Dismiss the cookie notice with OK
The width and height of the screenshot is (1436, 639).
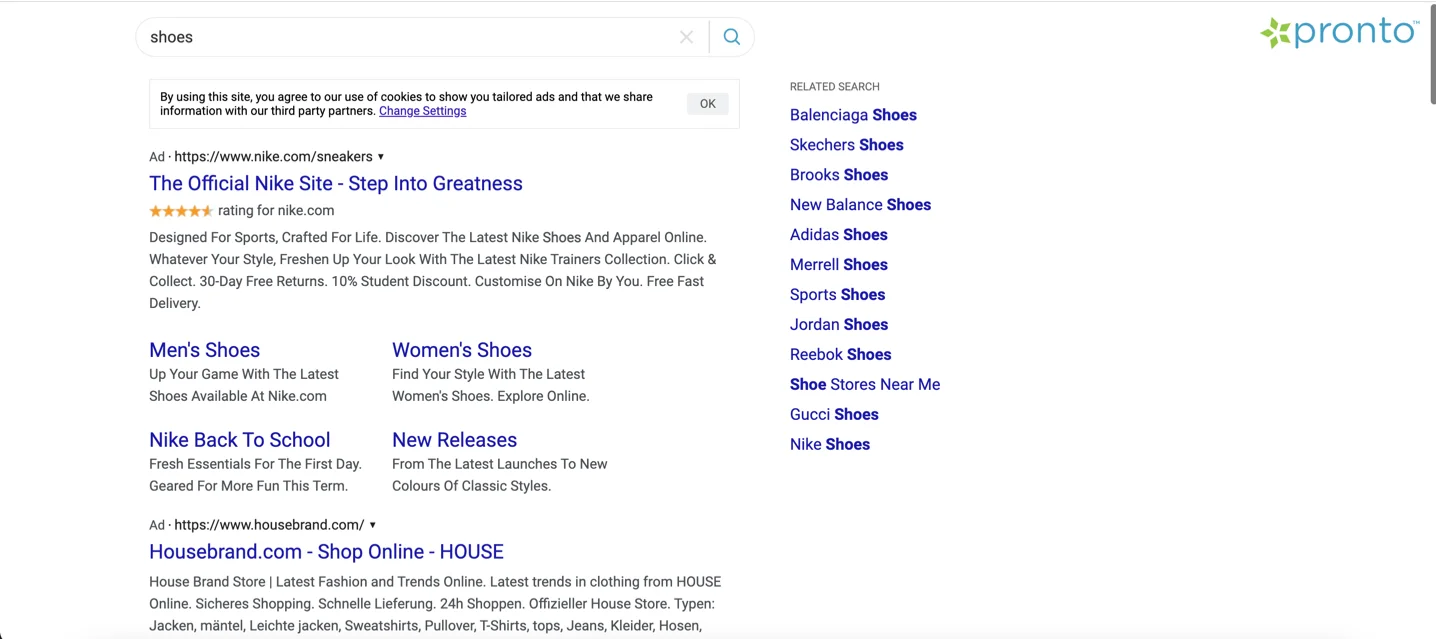coord(707,103)
